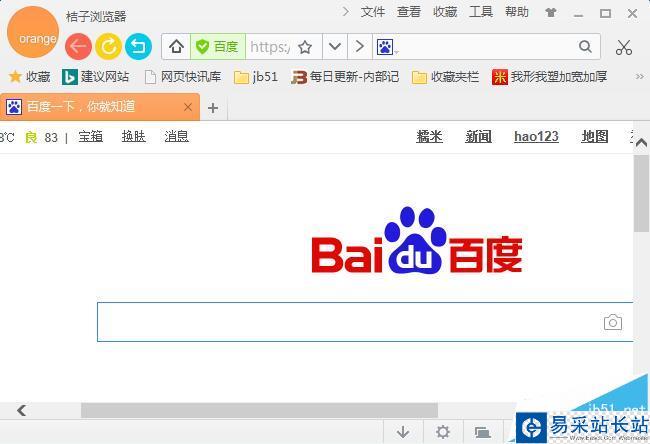Open the hao123 link

536,136
